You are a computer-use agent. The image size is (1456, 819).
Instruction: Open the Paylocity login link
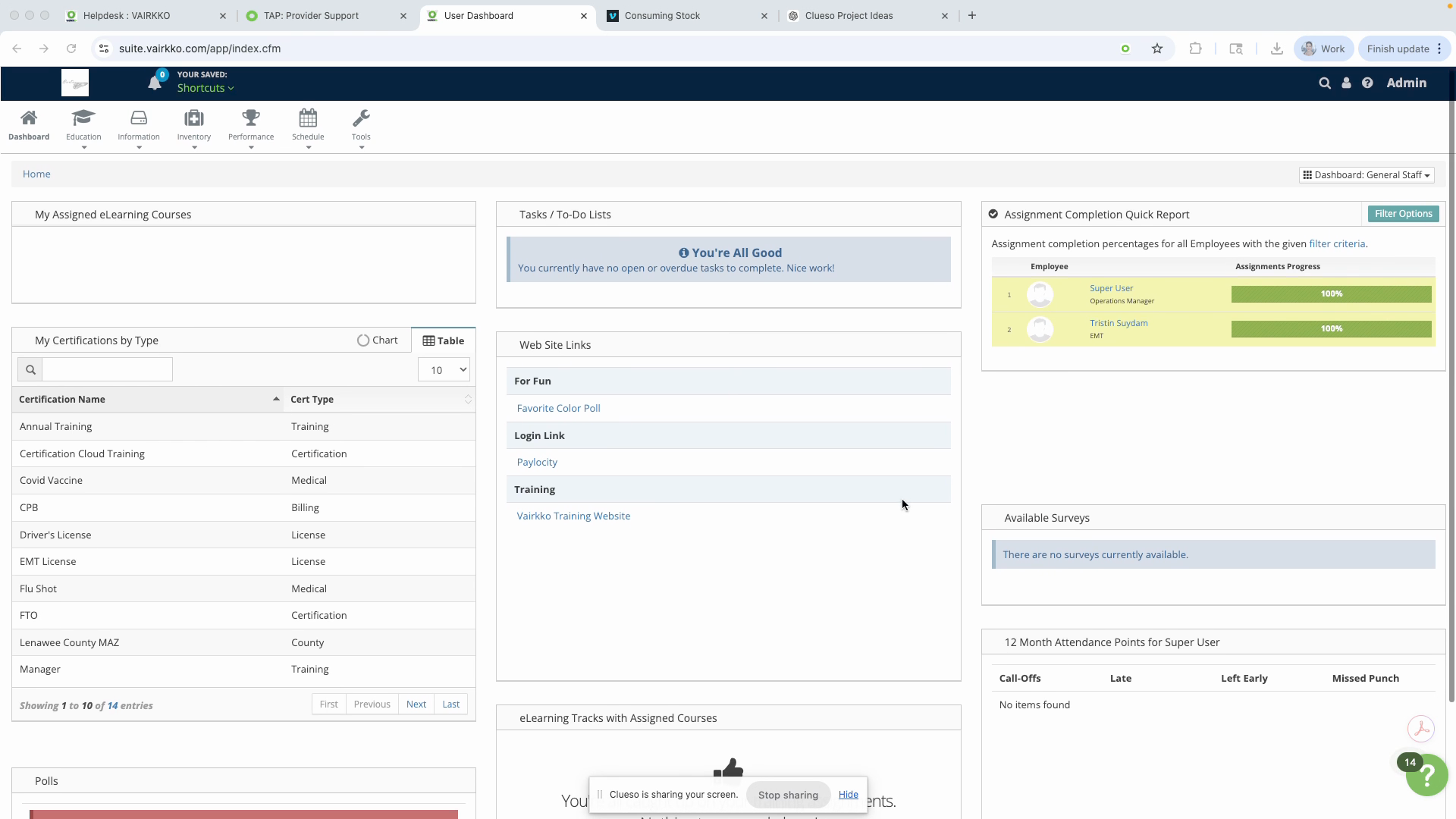click(x=537, y=463)
